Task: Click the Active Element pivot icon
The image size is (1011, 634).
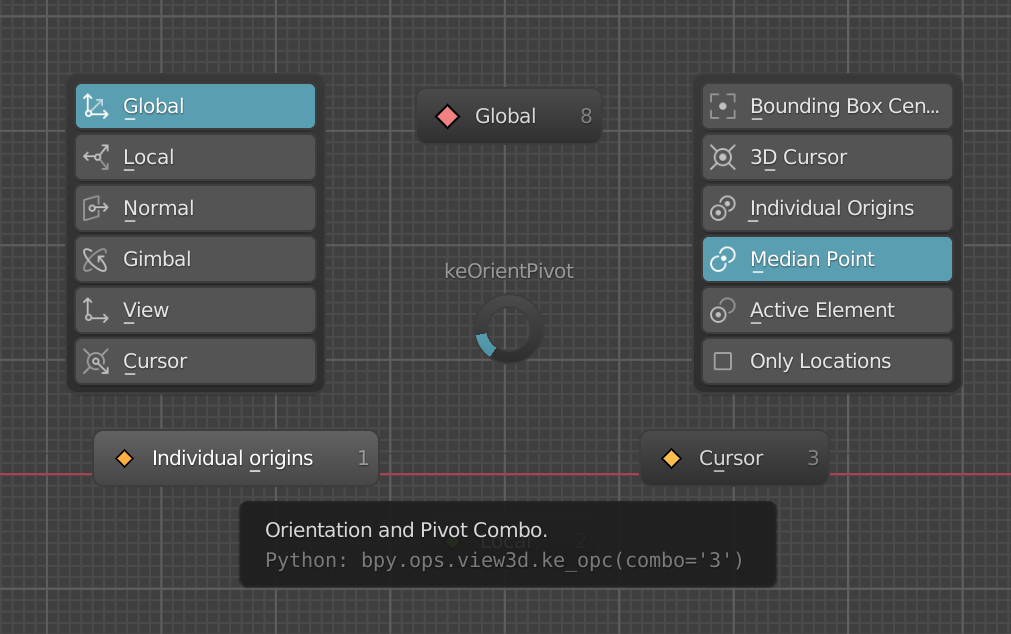Action: [x=723, y=310]
